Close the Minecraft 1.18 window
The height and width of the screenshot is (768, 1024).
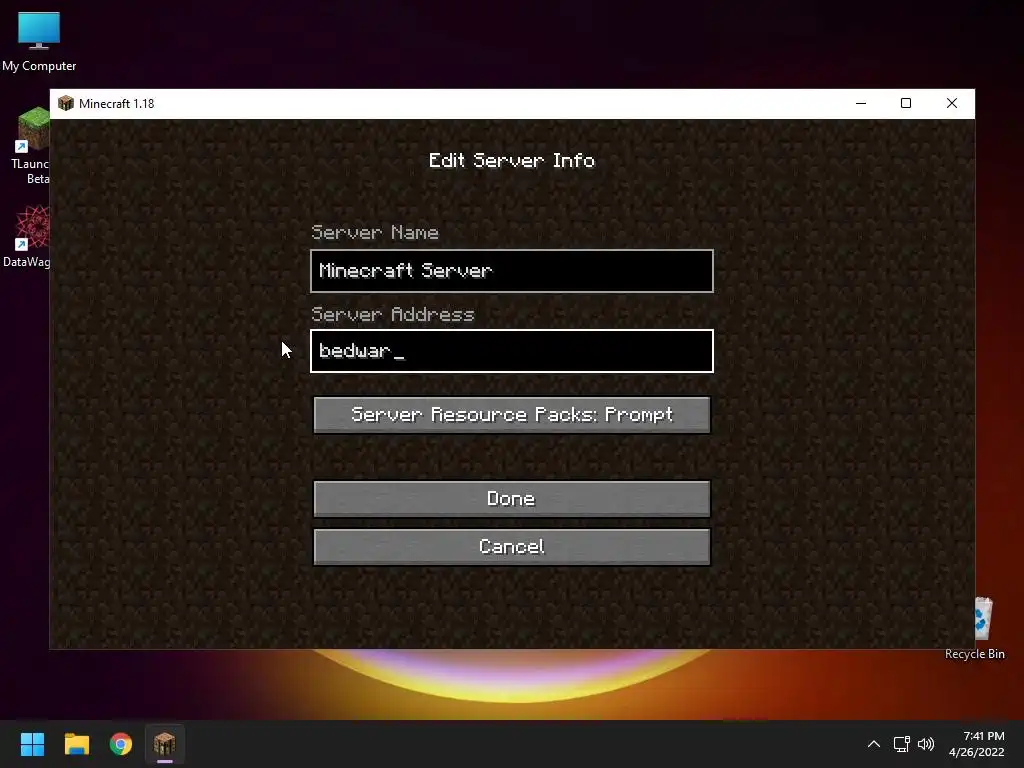(952, 103)
